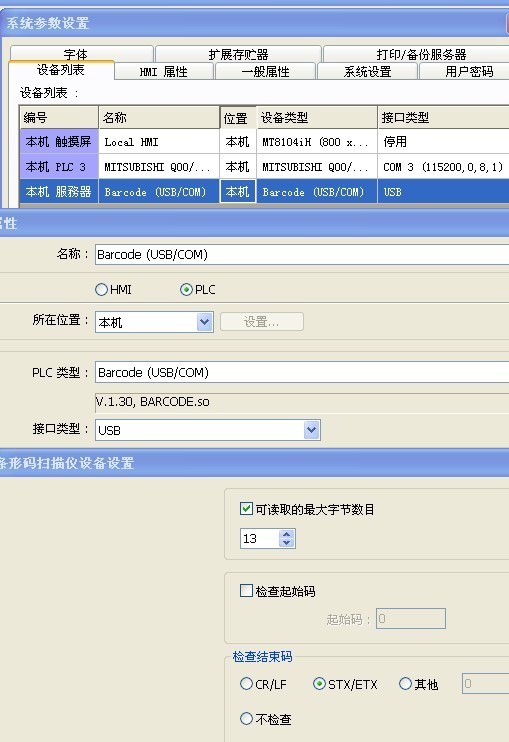Enable the 检查起始码 checkbox

click(x=246, y=591)
